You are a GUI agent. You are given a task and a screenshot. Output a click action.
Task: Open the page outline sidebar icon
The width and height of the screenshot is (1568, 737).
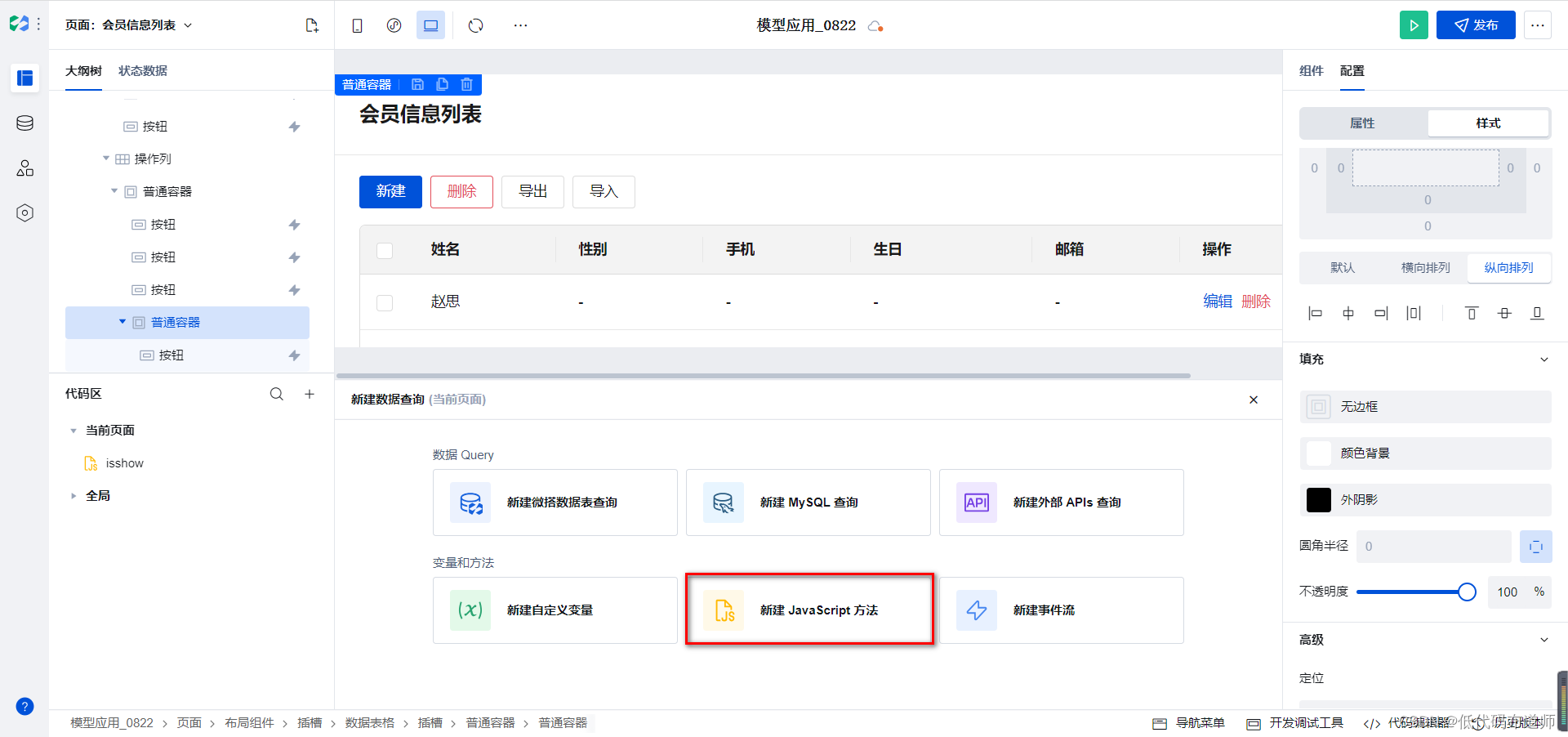coord(24,78)
